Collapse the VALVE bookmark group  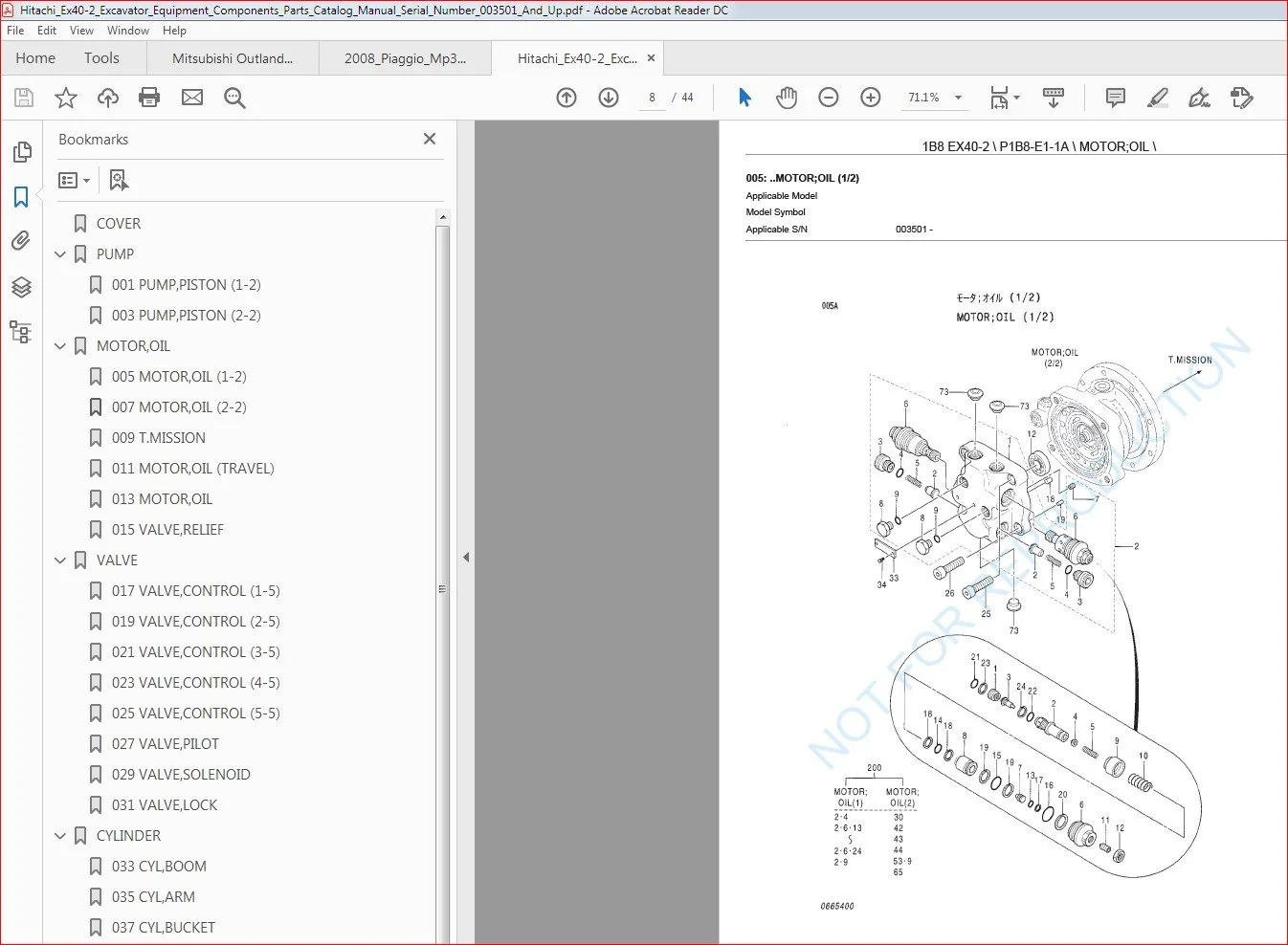[x=60, y=560]
